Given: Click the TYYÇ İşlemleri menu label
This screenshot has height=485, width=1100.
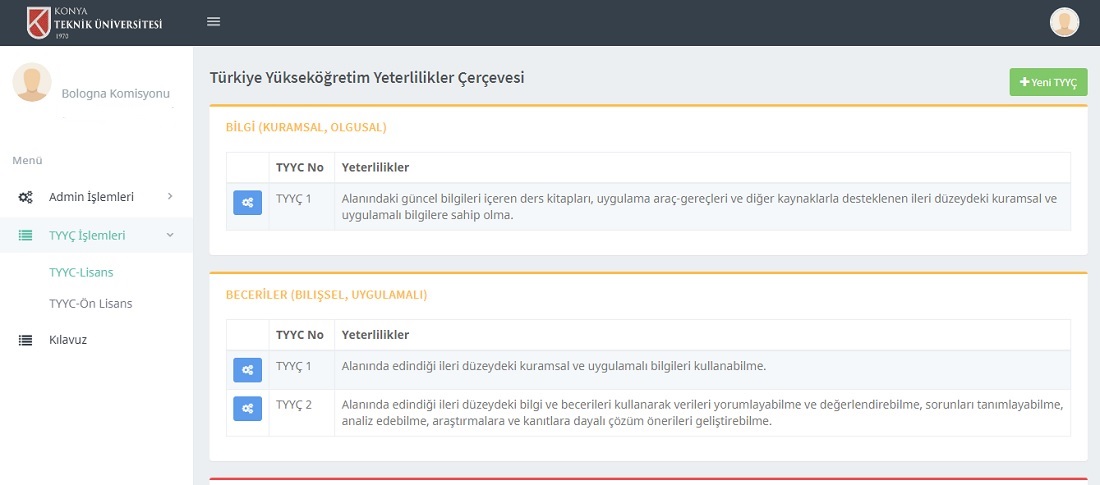Looking at the screenshot, I should tap(87, 236).
